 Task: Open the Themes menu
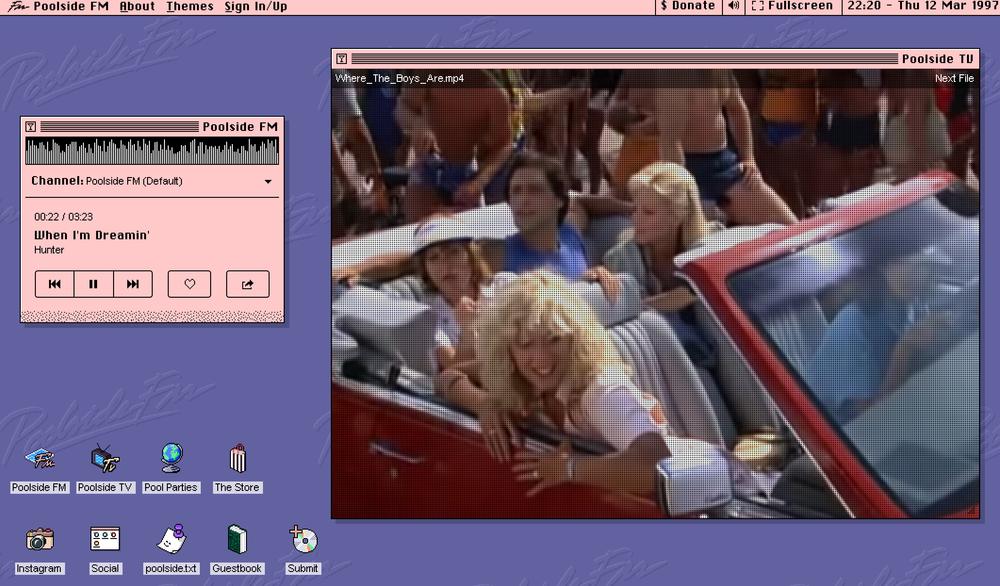(190, 6)
